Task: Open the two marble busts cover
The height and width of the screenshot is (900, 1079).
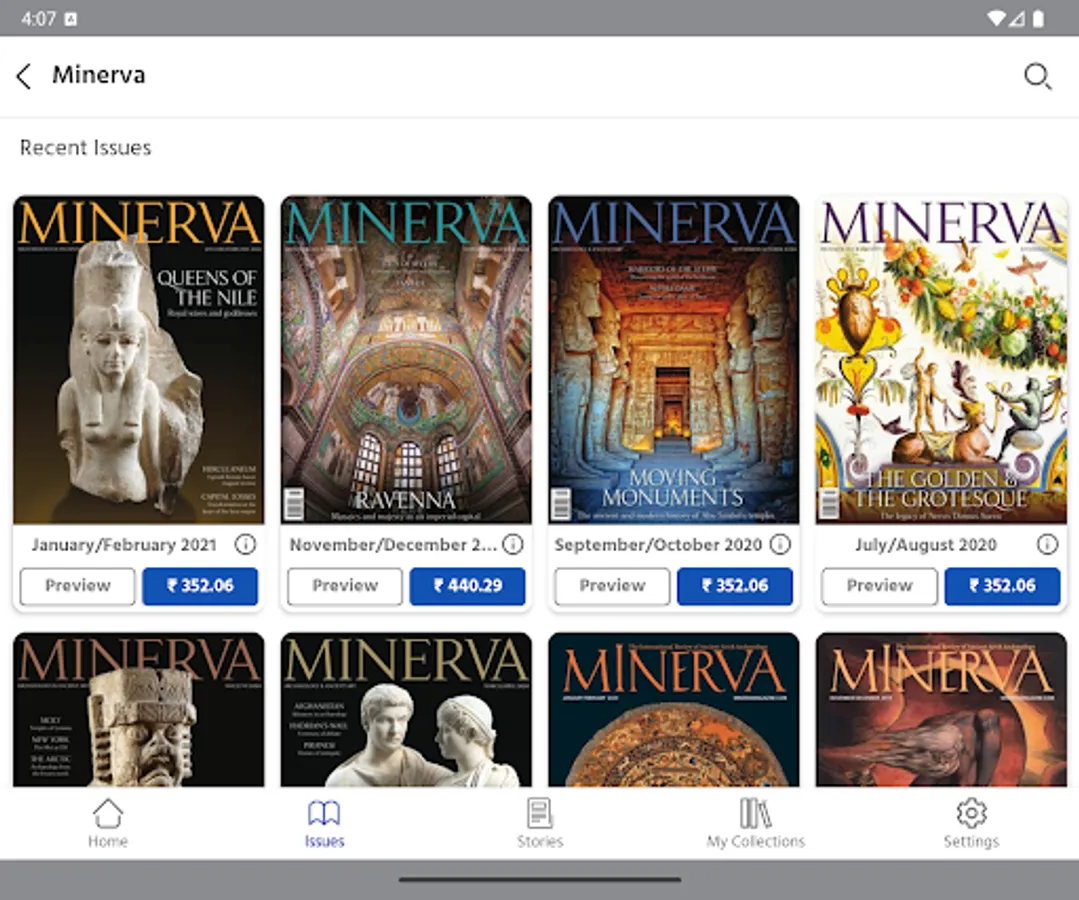Action: point(406,710)
